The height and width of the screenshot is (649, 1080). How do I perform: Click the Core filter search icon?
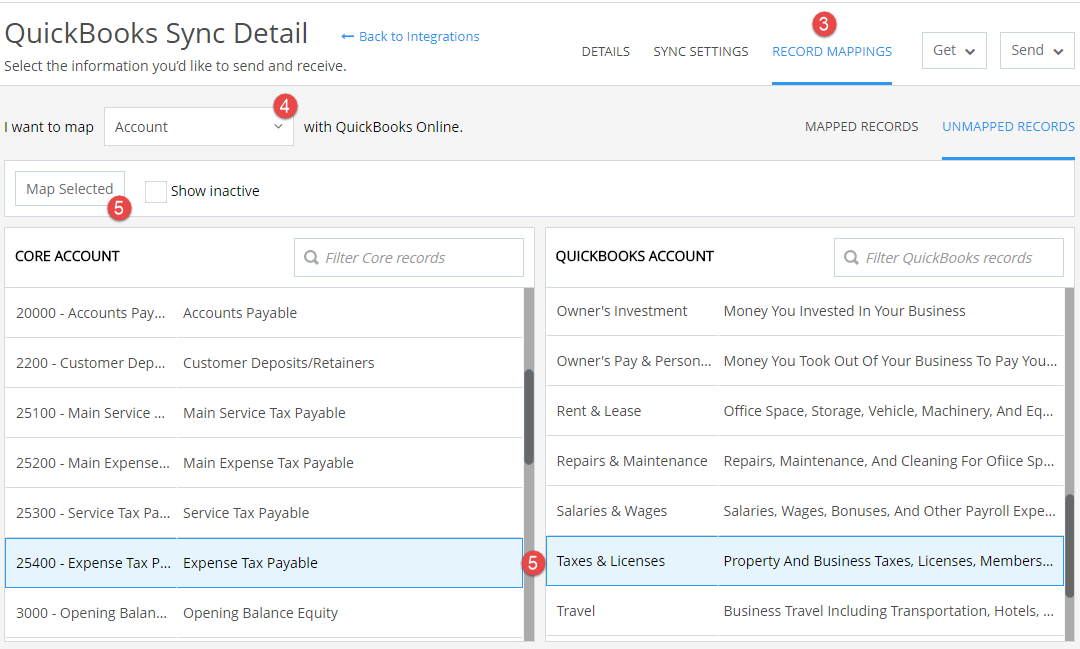pos(311,258)
